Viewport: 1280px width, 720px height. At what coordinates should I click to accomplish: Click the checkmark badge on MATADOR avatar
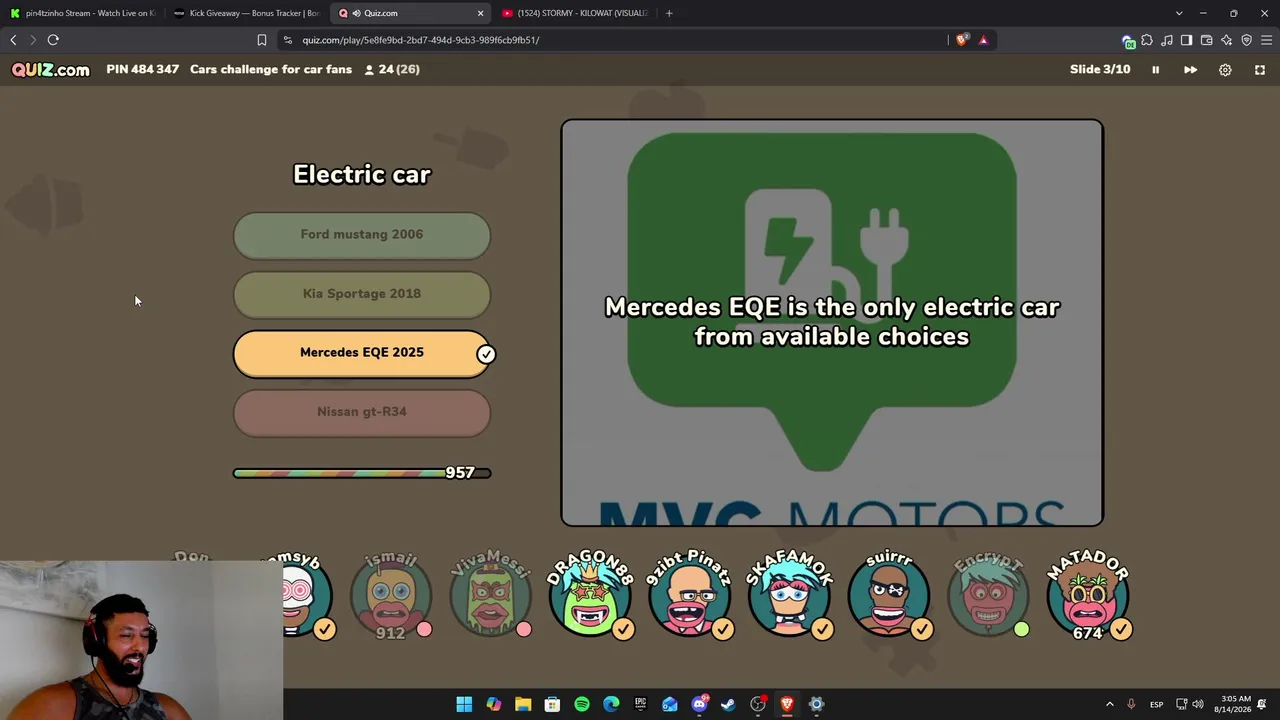pyautogui.click(x=1121, y=629)
